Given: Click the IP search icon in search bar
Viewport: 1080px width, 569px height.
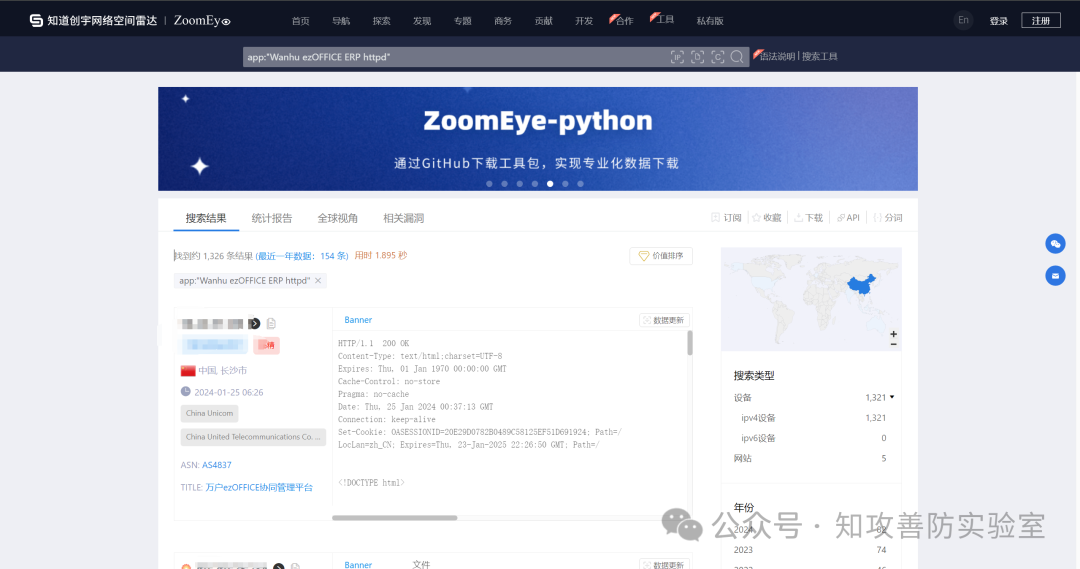Looking at the screenshot, I should pyautogui.click(x=677, y=57).
